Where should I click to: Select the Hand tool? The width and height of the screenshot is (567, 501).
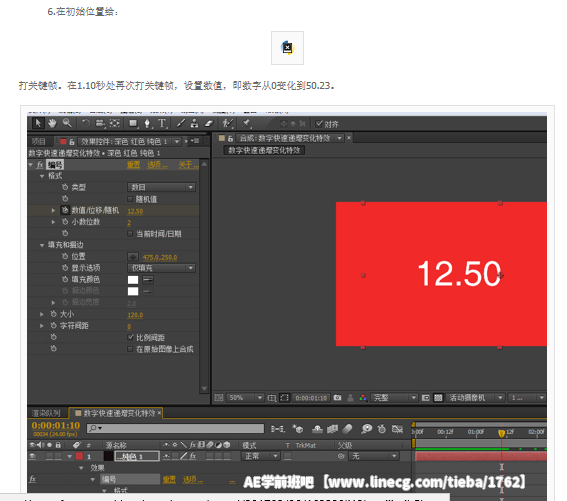click(x=52, y=123)
